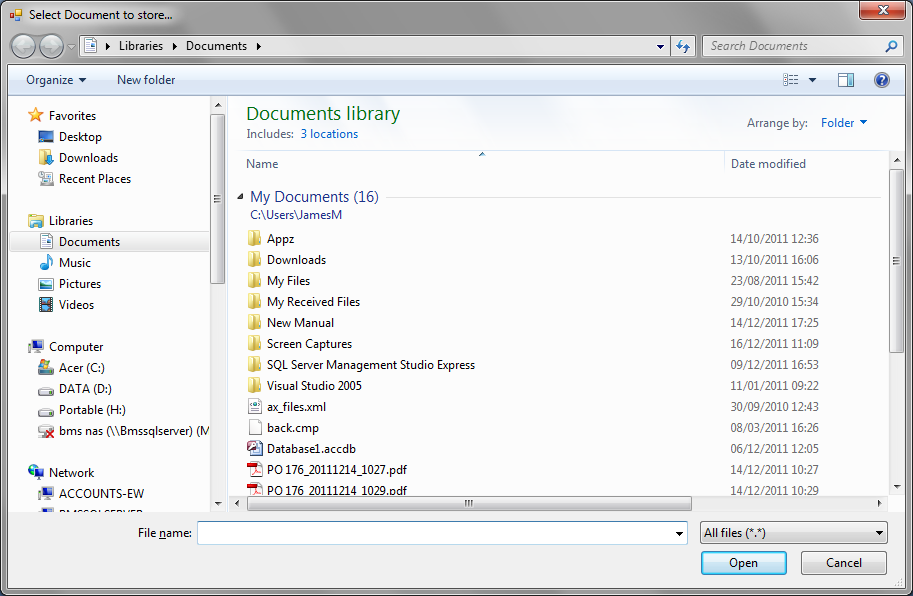Viewport: 913px width, 596px height.
Task: Click the horizontal scrollbar of file list
Action: point(467,504)
